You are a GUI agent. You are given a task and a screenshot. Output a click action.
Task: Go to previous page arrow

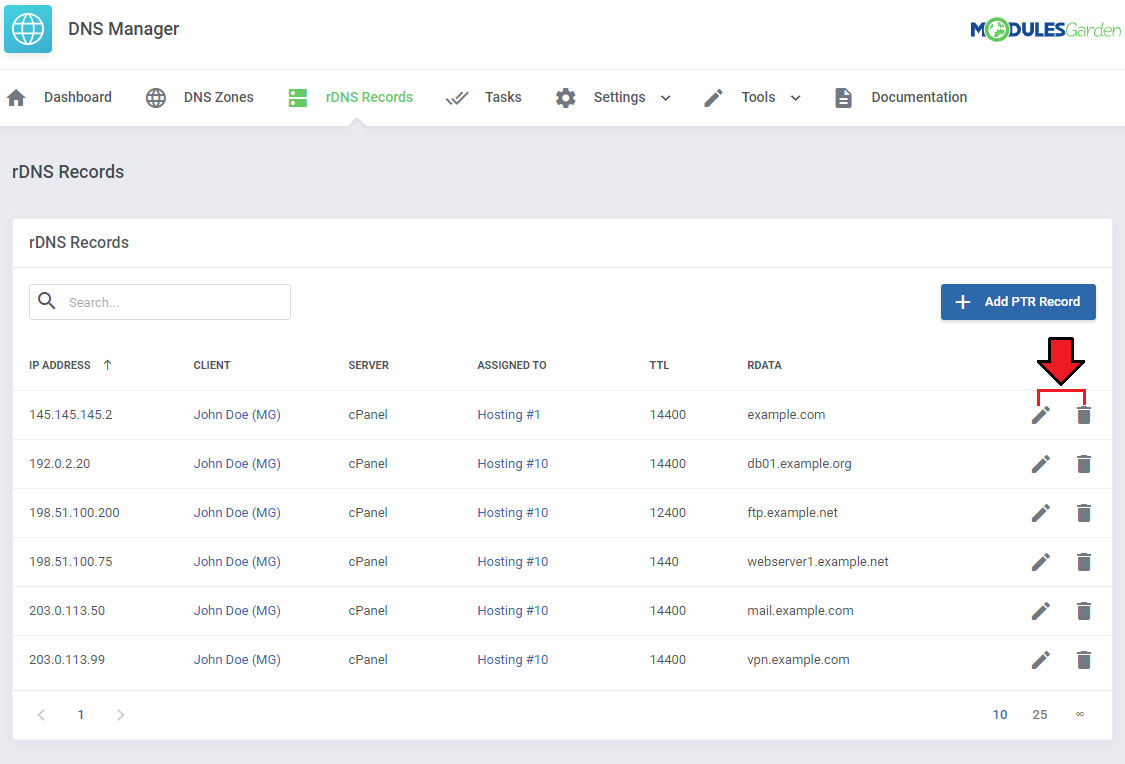click(x=42, y=715)
